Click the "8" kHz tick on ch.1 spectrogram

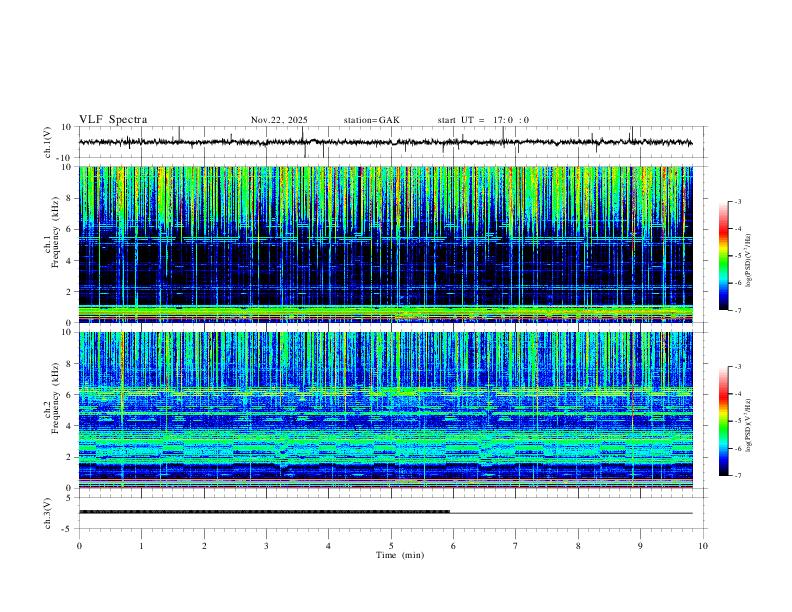pos(70,198)
